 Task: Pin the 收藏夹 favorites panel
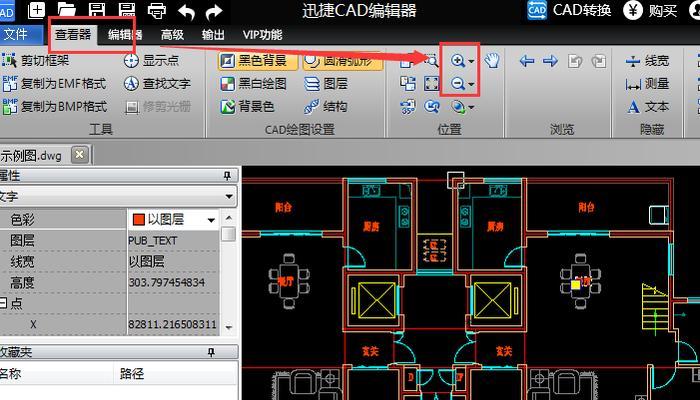pos(212,352)
